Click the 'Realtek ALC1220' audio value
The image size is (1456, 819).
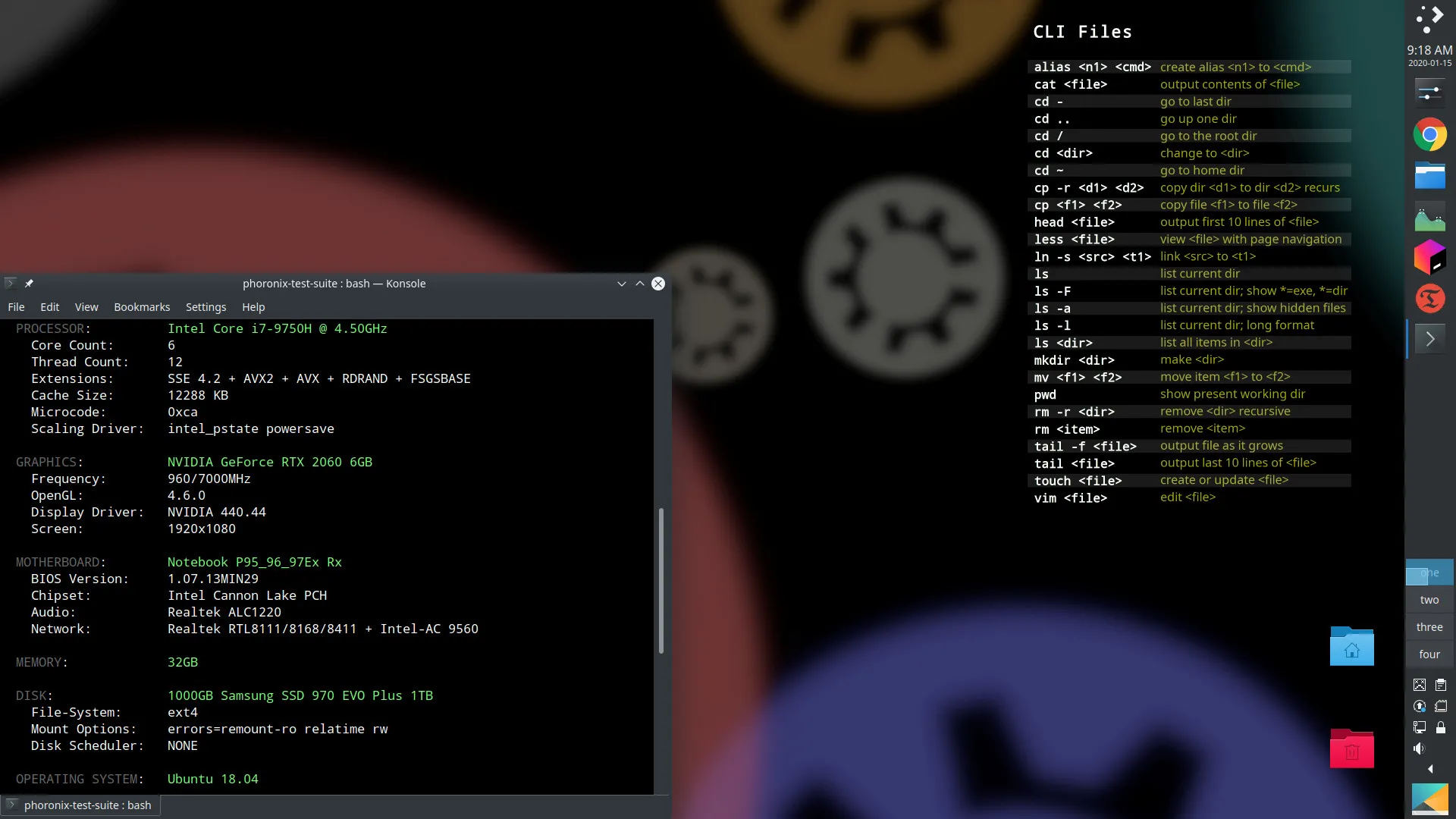[x=224, y=612]
